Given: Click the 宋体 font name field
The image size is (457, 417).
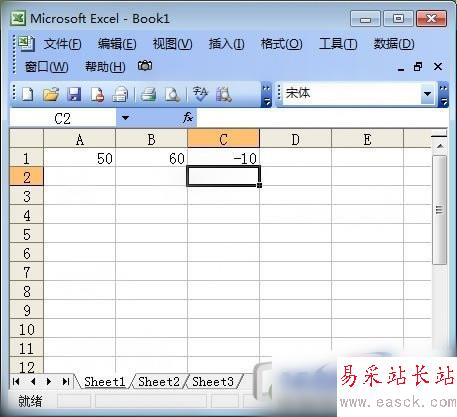Looking at the screenshot, I should click(x=352, y=94).
